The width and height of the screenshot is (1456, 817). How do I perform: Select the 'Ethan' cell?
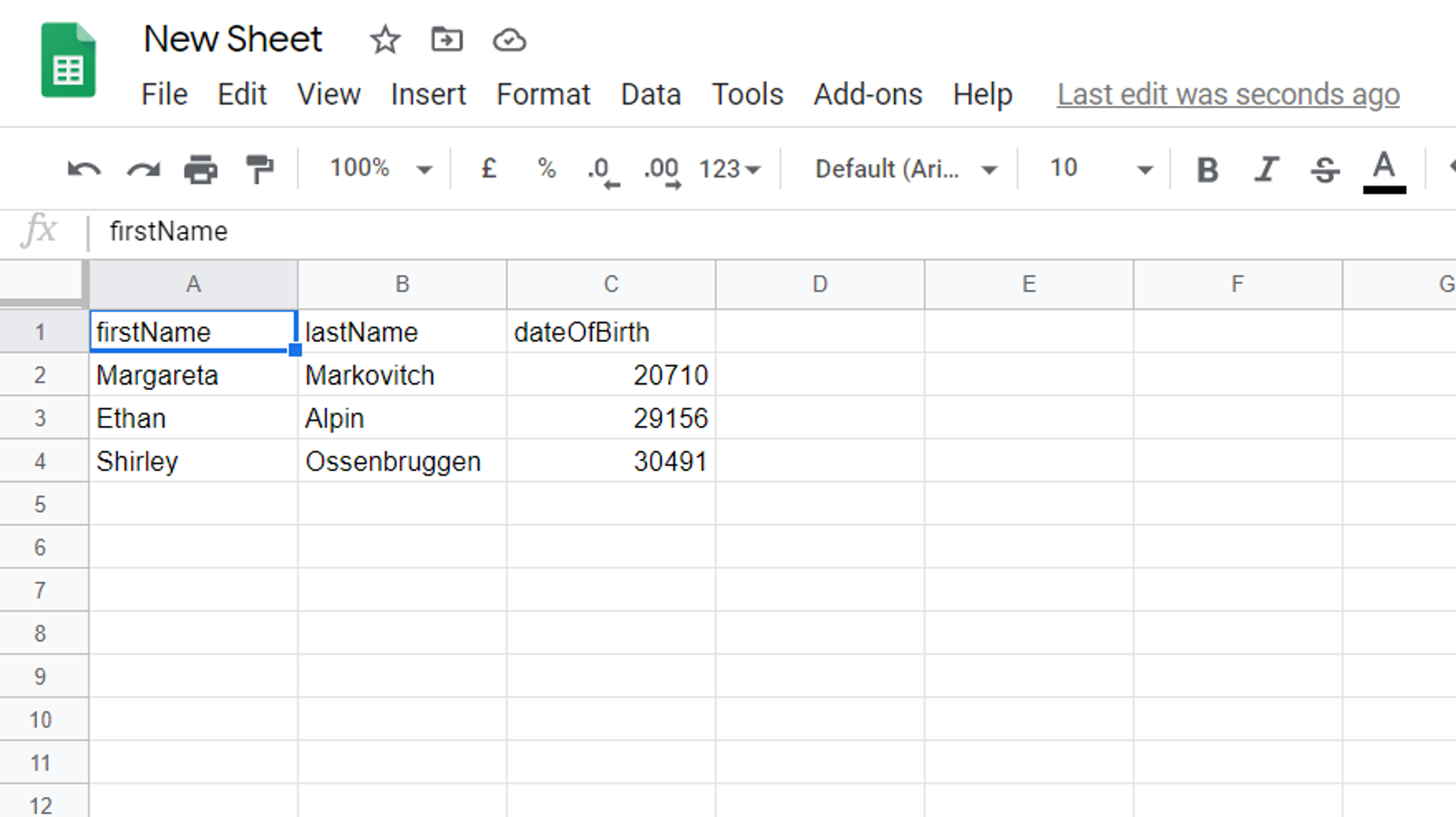point(193,418)
